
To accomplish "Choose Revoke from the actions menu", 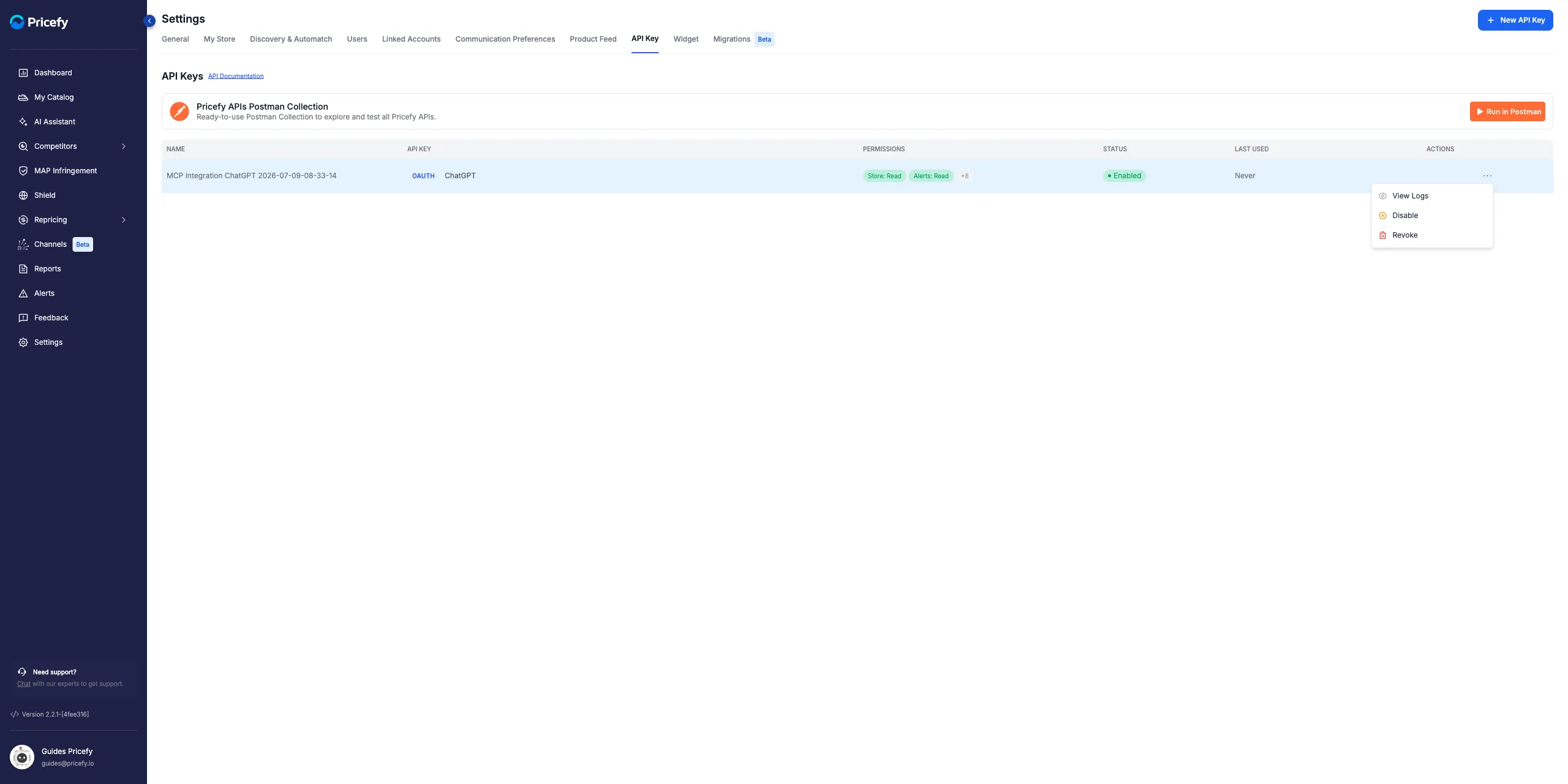I will (1432, 235).
